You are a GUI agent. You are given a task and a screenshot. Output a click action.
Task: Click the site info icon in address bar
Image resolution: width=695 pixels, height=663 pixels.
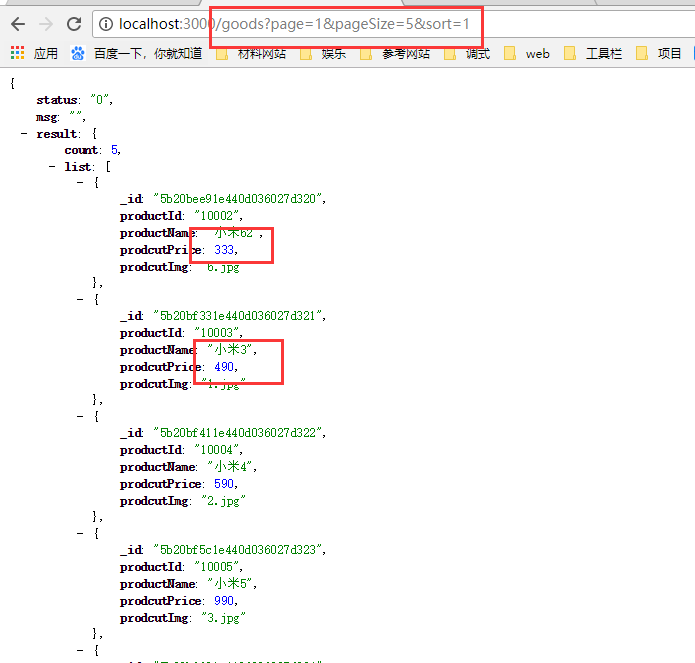[105, 24]
